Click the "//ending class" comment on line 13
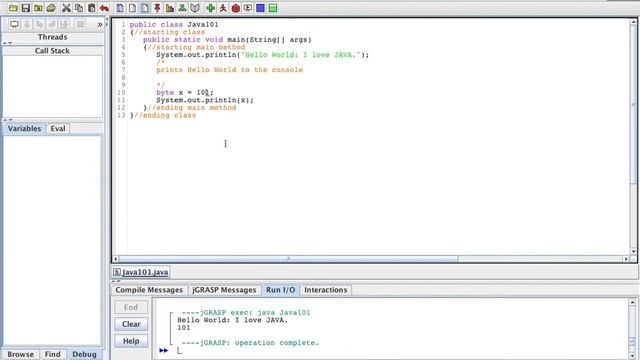 click(165, 116)
